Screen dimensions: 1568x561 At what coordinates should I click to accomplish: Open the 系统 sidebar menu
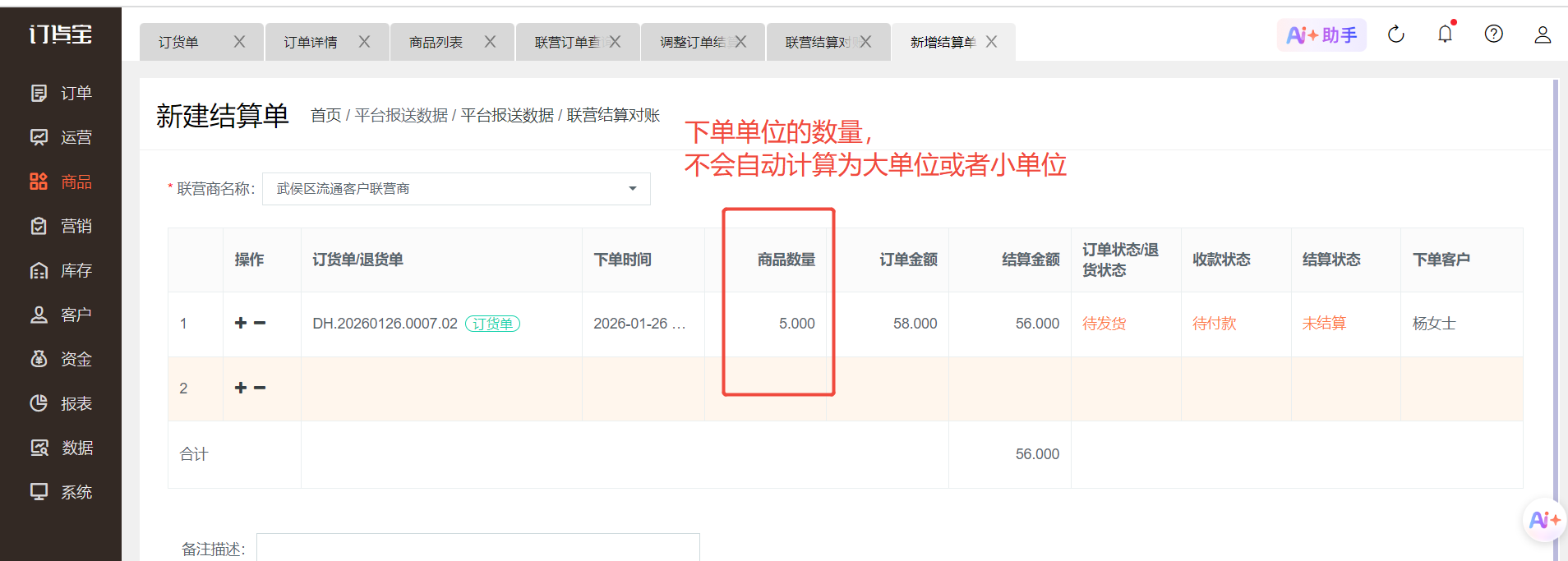[x=61, y=492]
